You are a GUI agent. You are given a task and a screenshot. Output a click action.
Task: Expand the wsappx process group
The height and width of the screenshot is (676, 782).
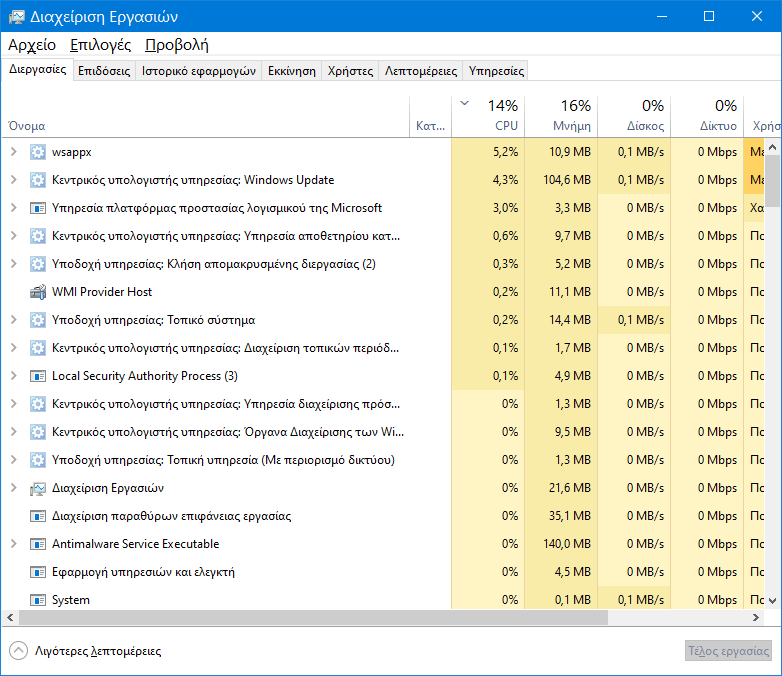[13, 152]
